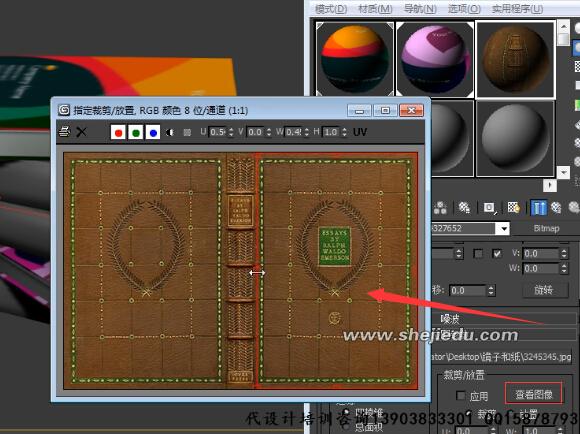The image size is (580, 434).
Task: Click the 旋转 button
Action: tap(544, 290)
